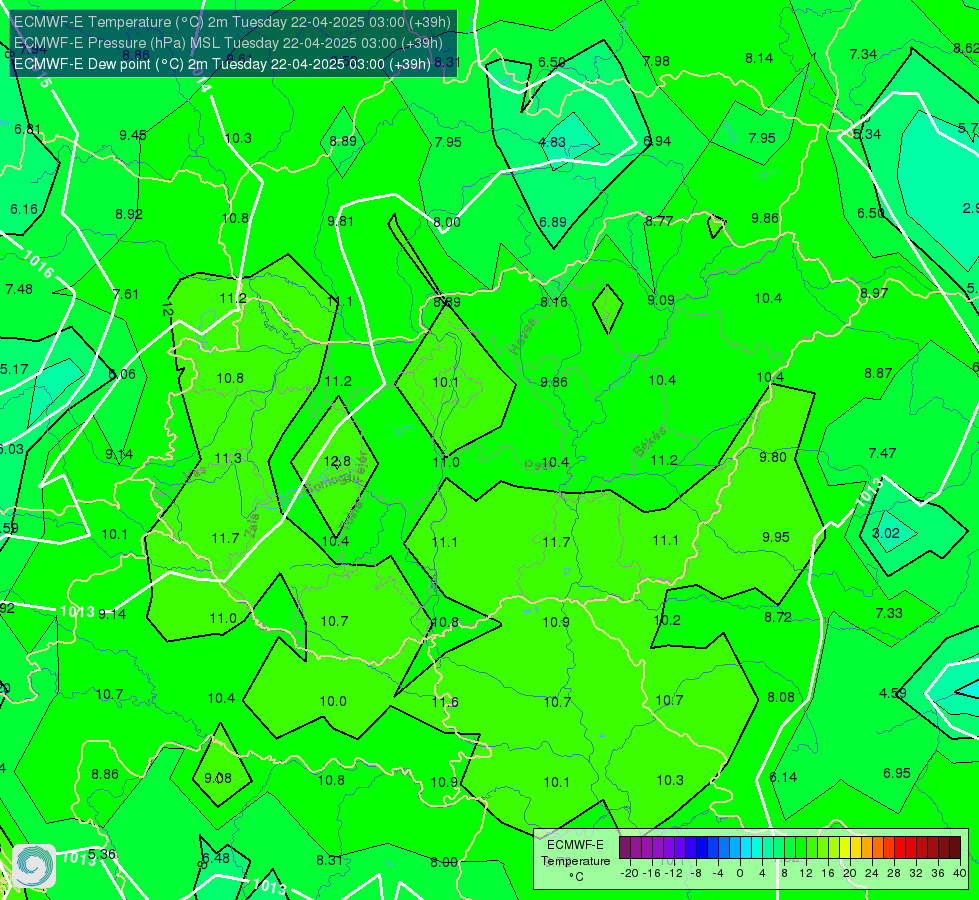
Task: Click the 3.02 temperature value
Action: tap(886, 533)
